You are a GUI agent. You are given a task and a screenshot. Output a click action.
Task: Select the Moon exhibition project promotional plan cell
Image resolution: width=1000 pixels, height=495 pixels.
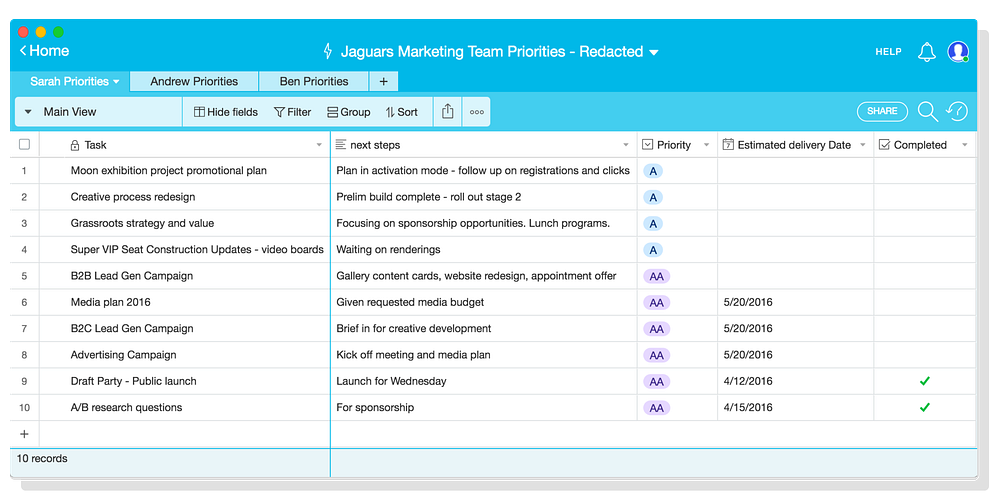[x=185, y=171]
